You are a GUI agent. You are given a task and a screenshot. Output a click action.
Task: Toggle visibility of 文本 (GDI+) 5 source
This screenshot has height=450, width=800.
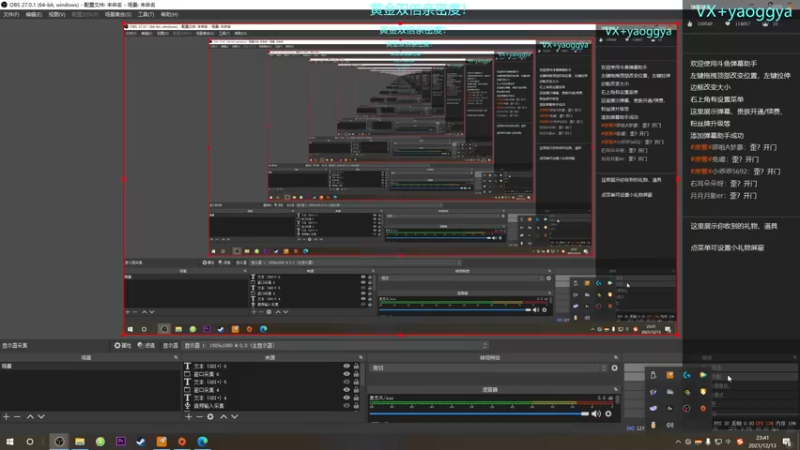(x=346, y=382)
